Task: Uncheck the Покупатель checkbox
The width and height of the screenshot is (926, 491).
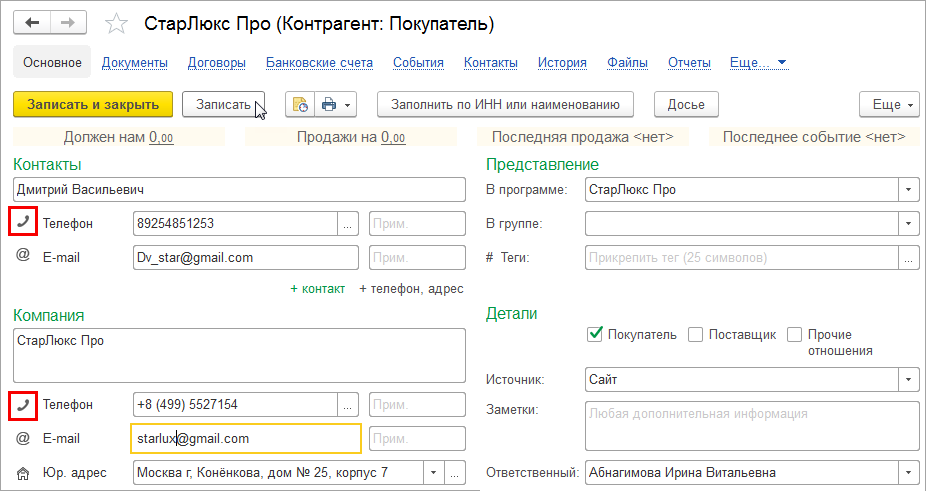Action: [x=596, y=334]
